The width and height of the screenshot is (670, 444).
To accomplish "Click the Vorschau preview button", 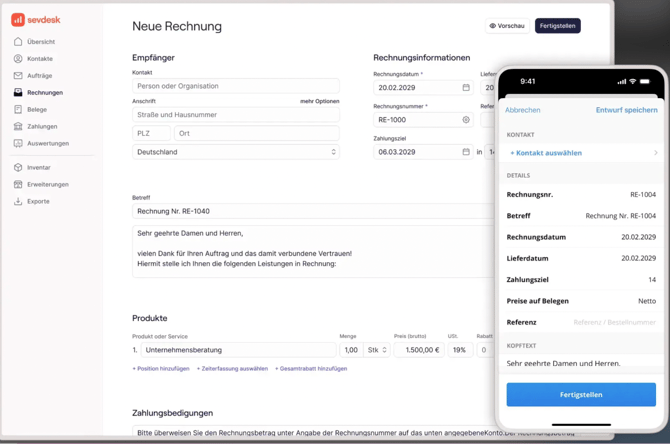I will pos(507,26).
